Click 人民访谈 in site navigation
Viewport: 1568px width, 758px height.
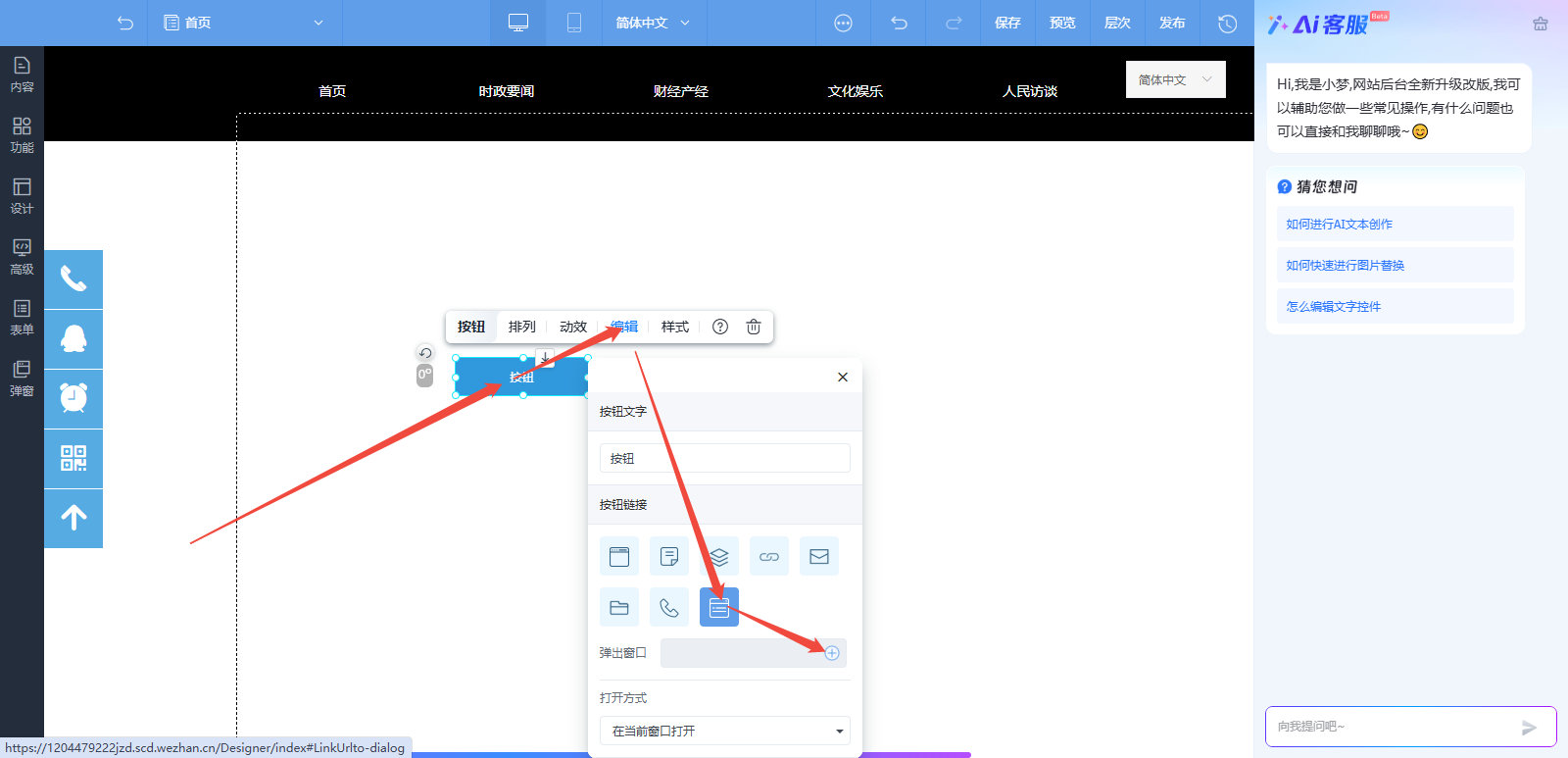coord(1030,91)
